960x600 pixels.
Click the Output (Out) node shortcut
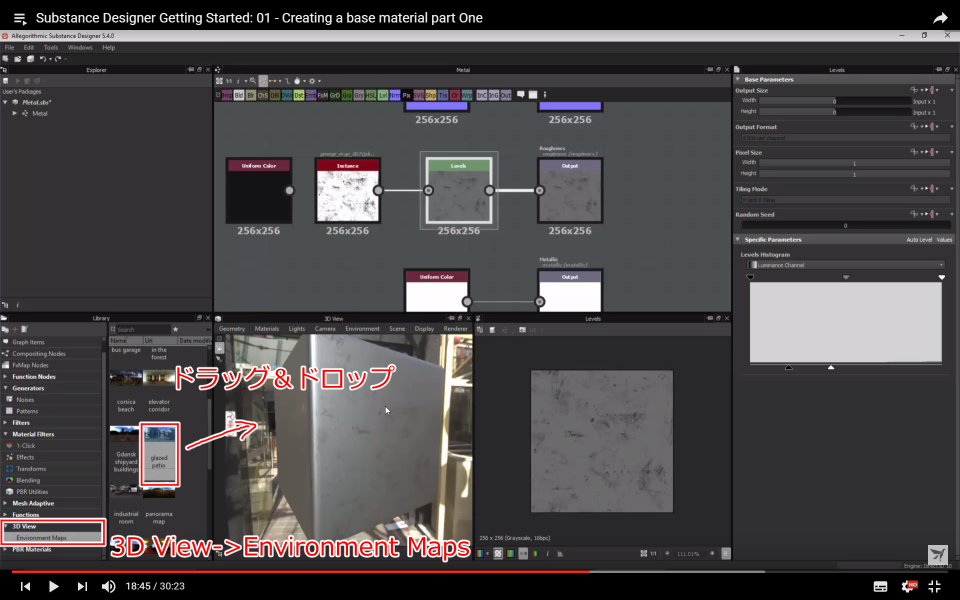(506, 95)
